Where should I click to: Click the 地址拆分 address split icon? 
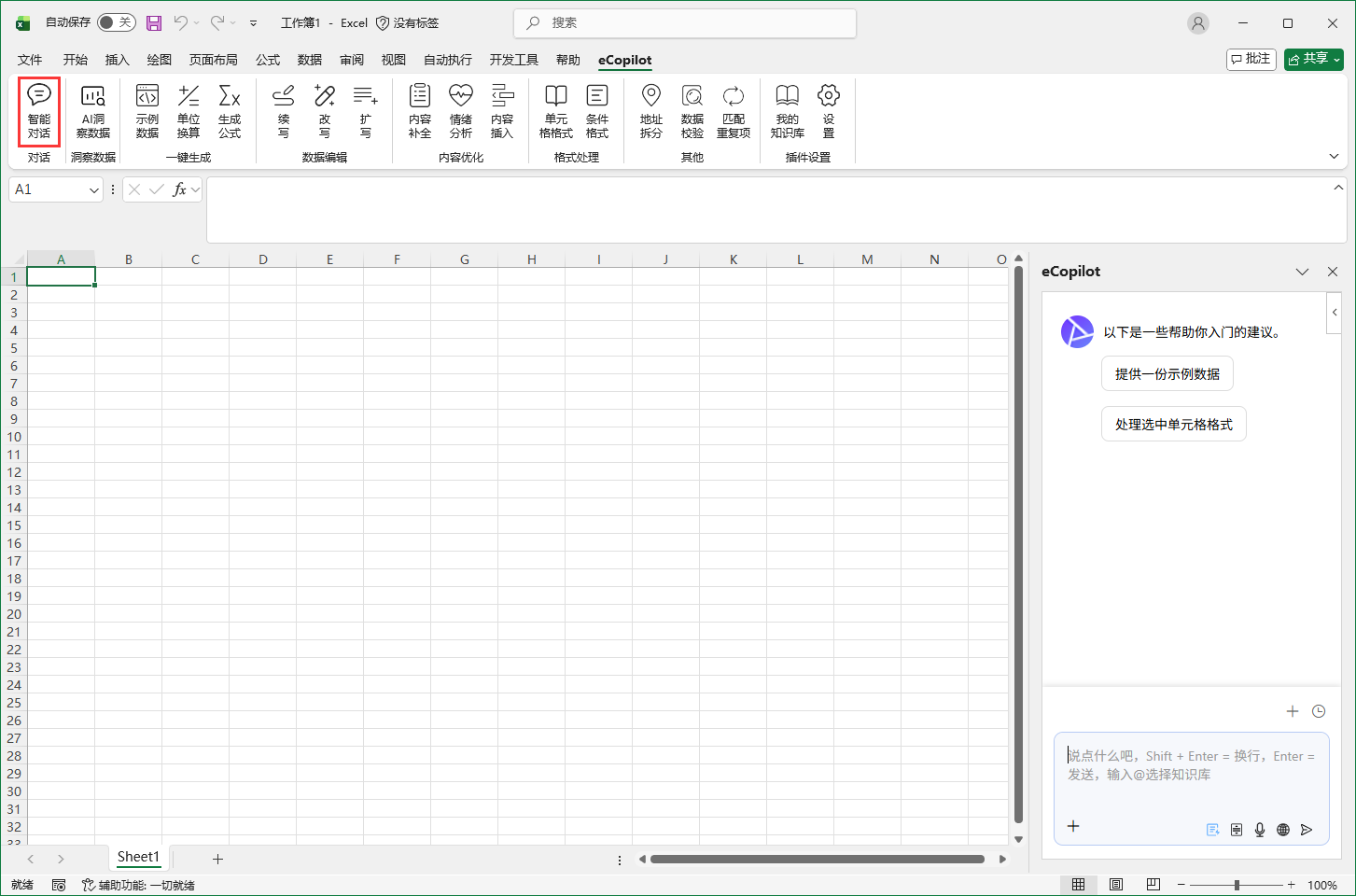click(651, 111)
